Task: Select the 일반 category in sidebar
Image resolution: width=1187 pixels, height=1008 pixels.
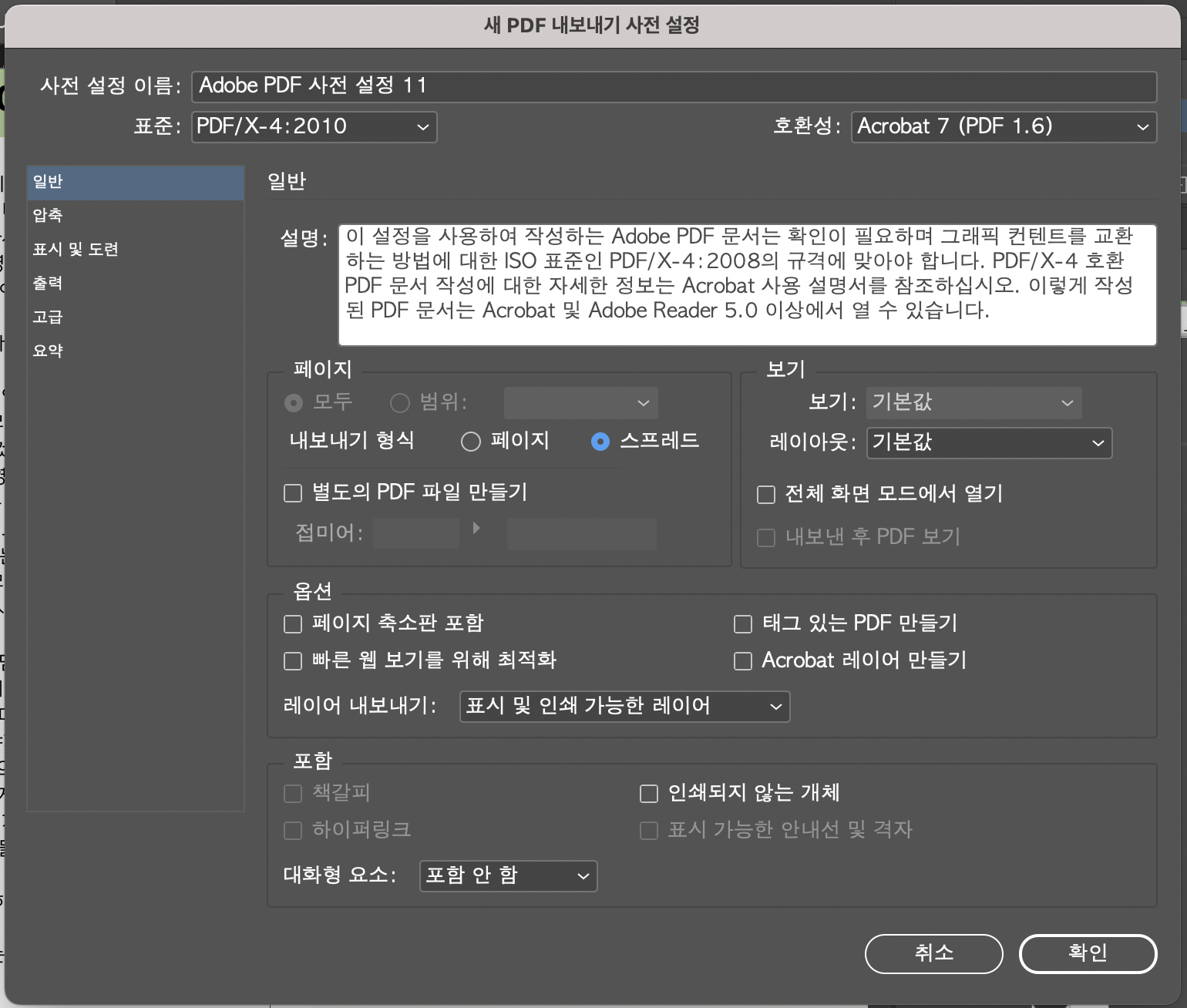Action: point(136,182)
